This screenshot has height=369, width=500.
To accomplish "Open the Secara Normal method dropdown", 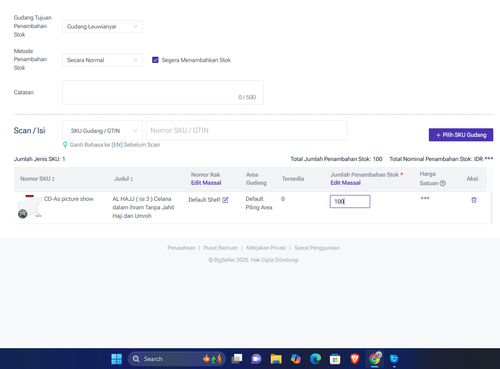I will pos(102,60).
